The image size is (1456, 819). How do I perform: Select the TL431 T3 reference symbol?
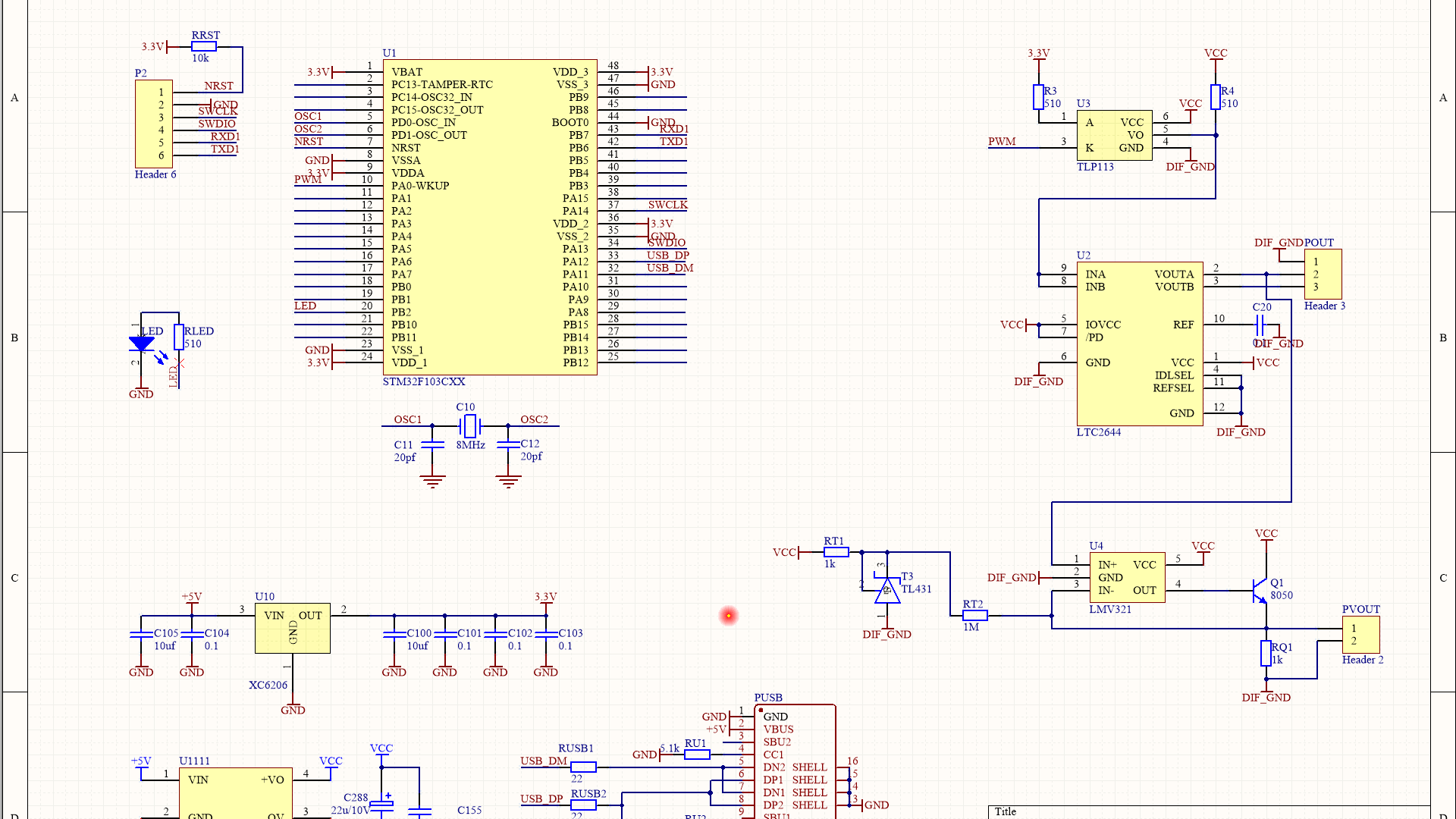pyautogui.click(x=886, y=591)
